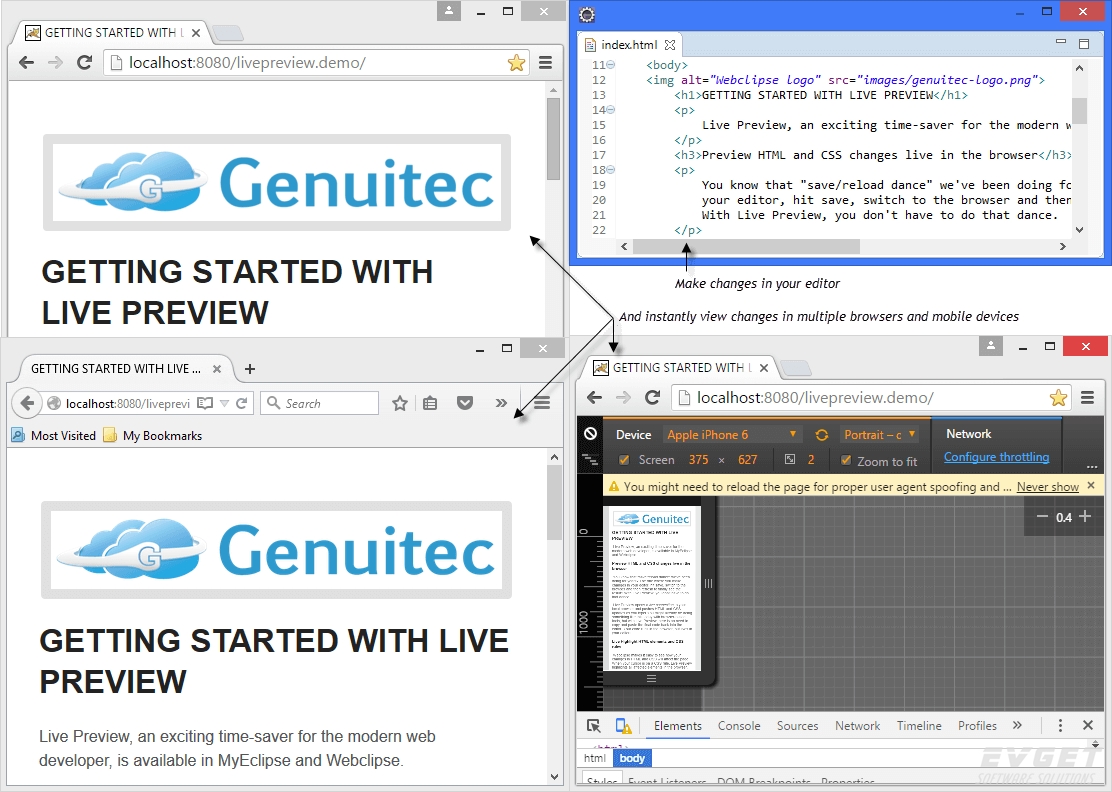Toggle the Screen checkbox in device toolbar
Viewport: 1112px width, 792px height.
click(x=624, y=459)
